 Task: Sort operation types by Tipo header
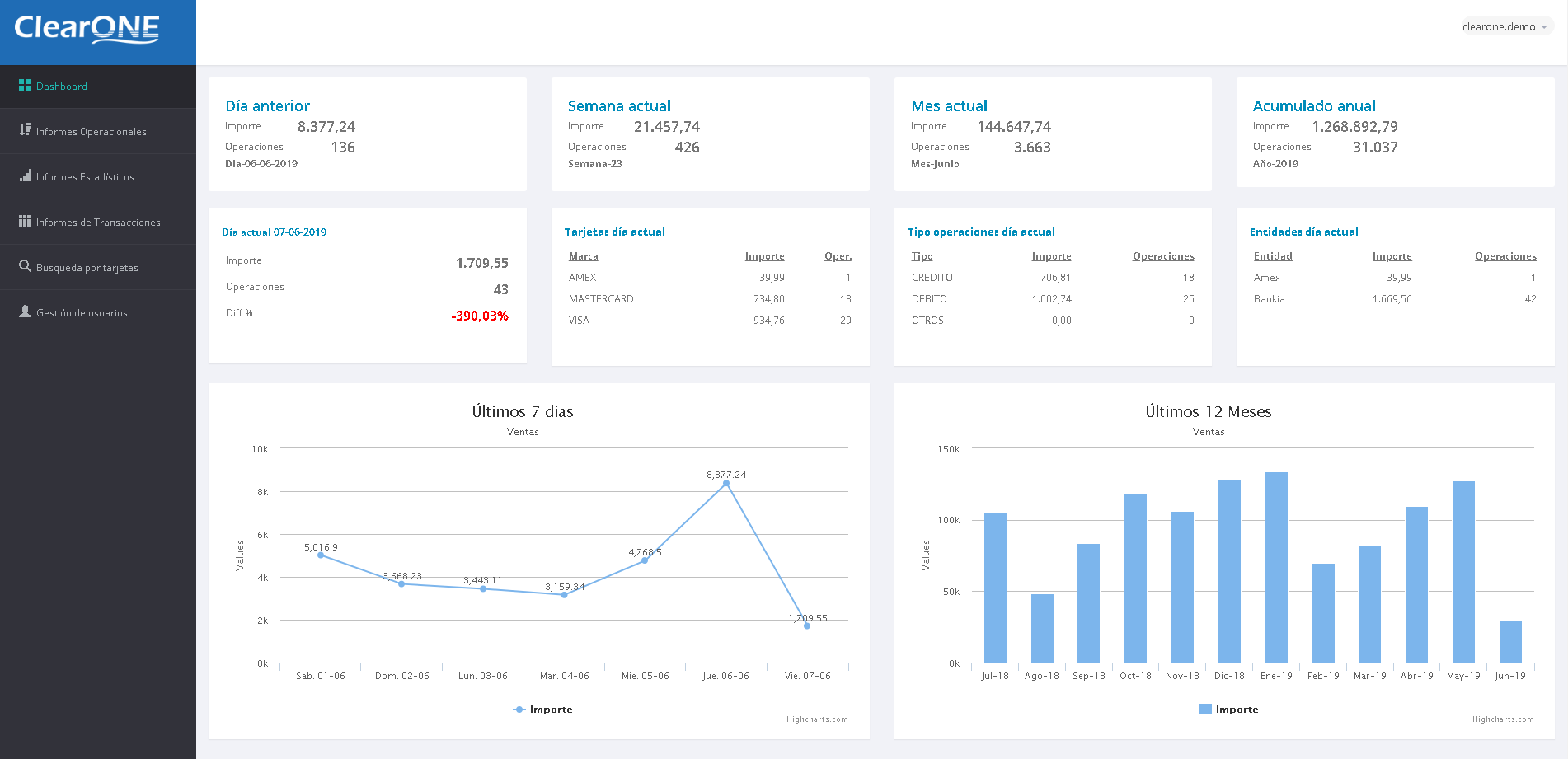[922, 256]
